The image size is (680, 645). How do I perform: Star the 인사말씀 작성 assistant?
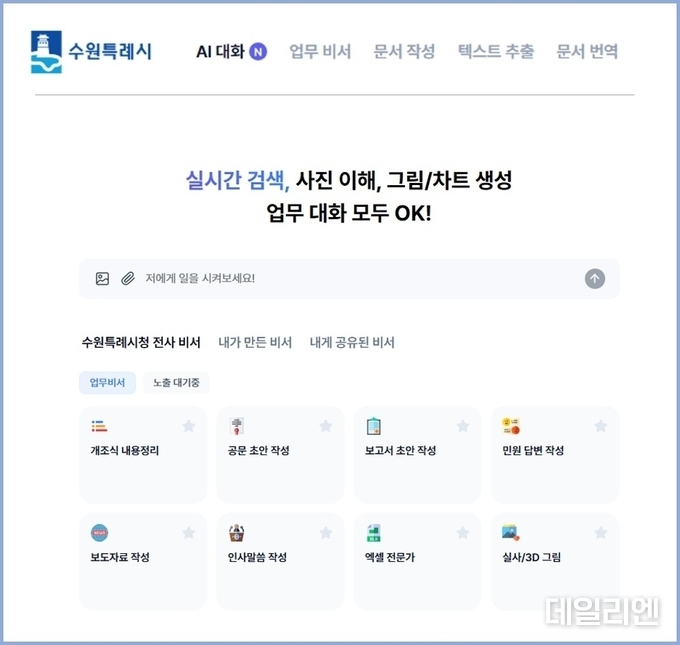click(x=326, y=533)
